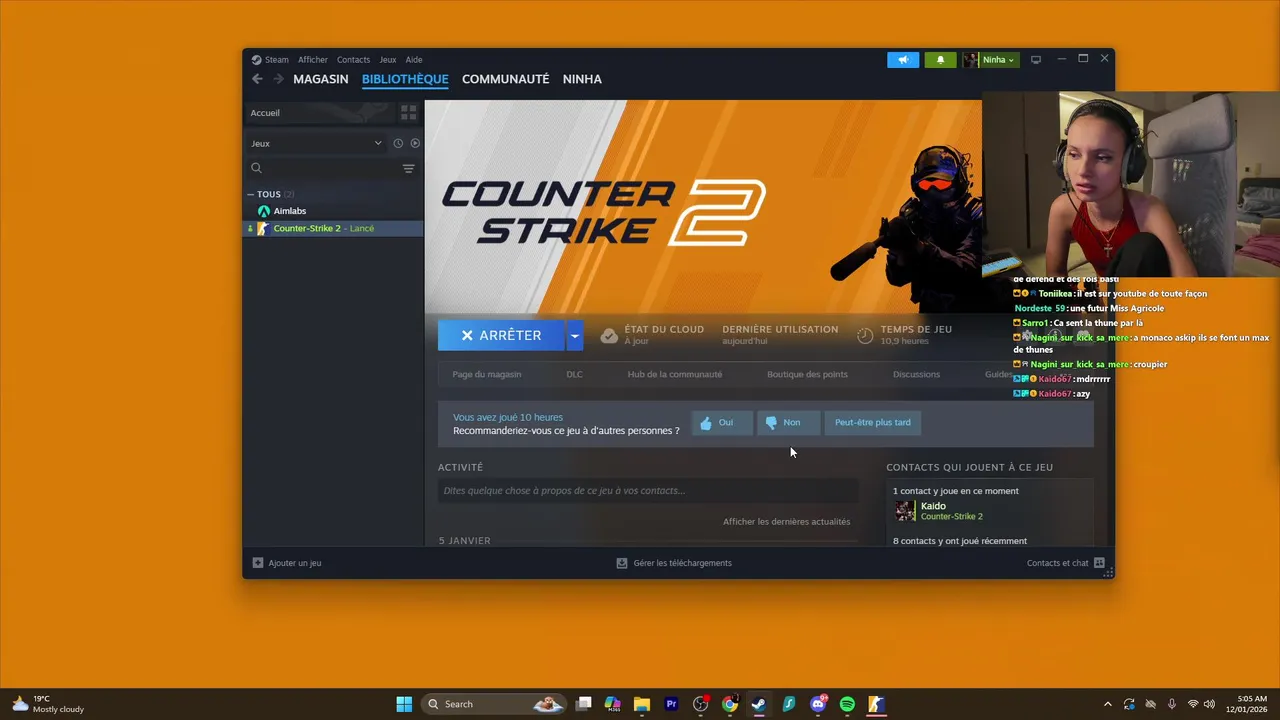Image resolution: width=1280 pixels, height=720 pixels.
Task: Recommend the game by clicking Oui
Action: 721,423
